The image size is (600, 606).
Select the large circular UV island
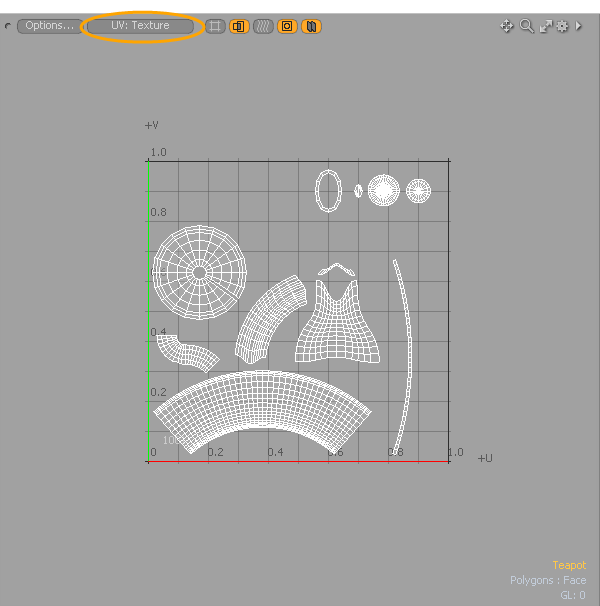tap(200, 272)
